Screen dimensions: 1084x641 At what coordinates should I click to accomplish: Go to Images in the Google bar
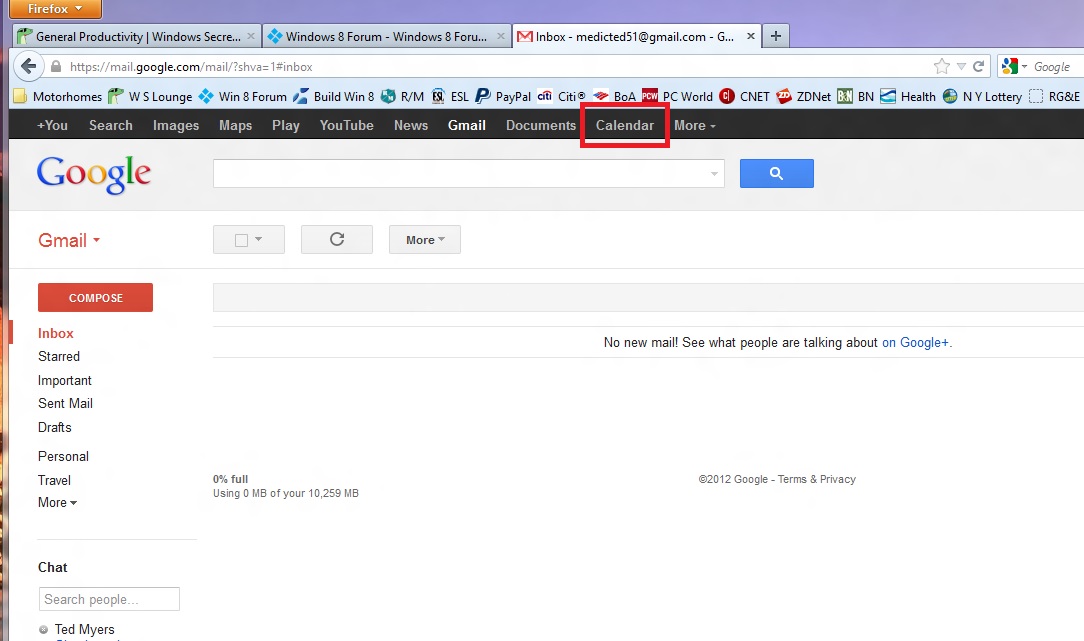[176, 125]
